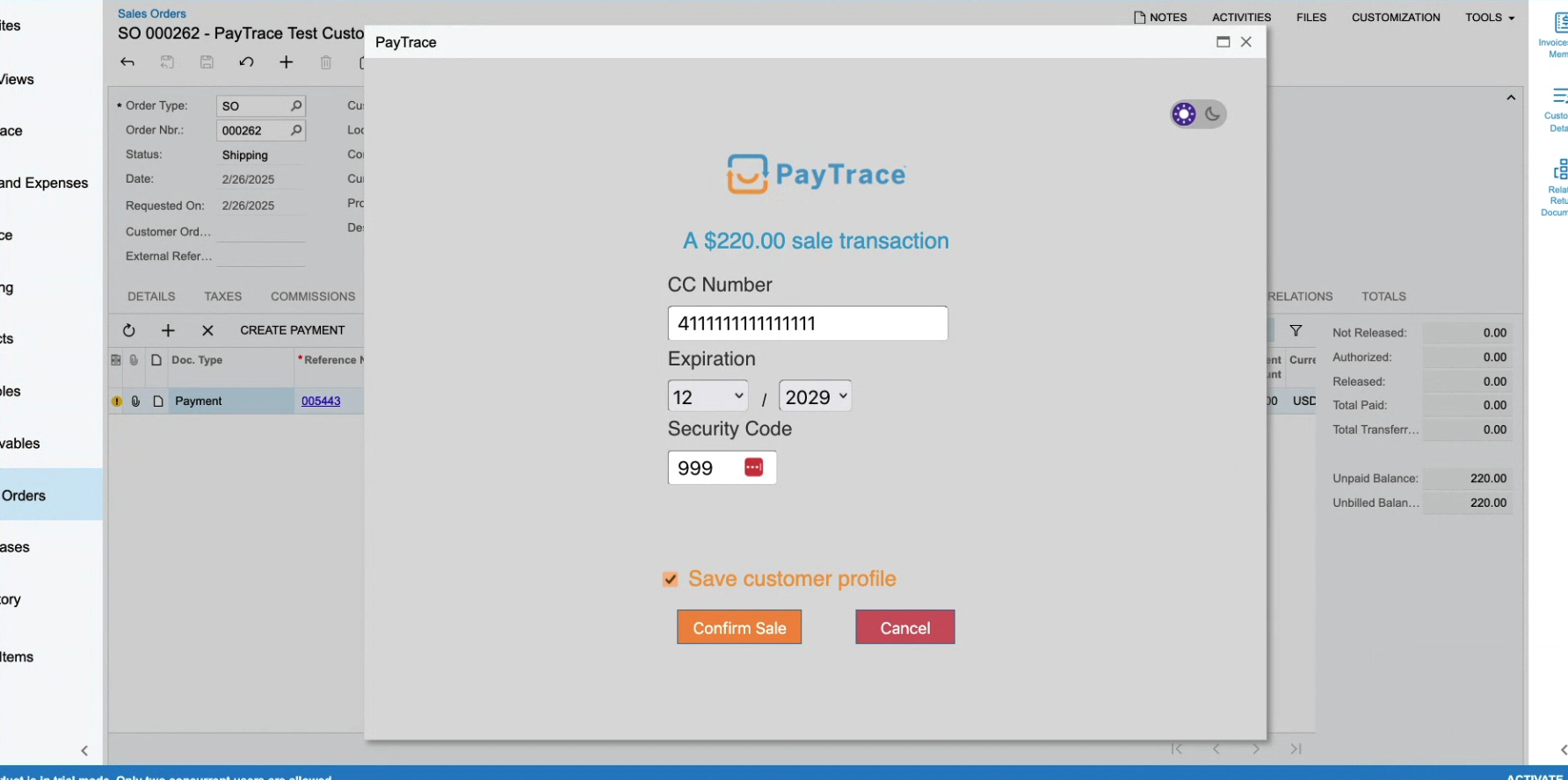Open the TOOLS dropdown menu
1568x780 pixels.
[x=1490, y=18]
